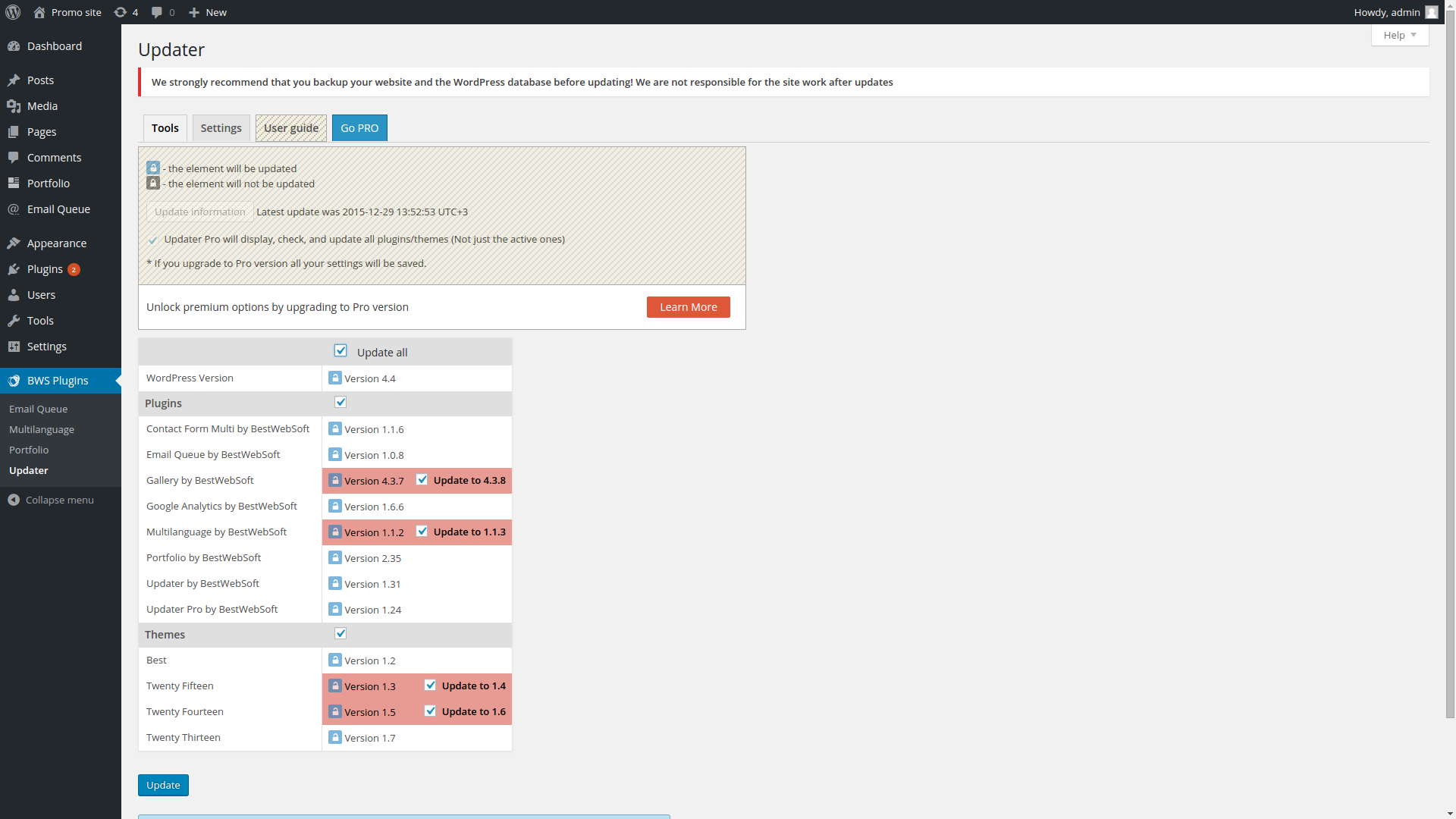Click the admin avatar icon
Image resolution: width=1456 pixels, height=819 pixels.
click(1431, 12)
